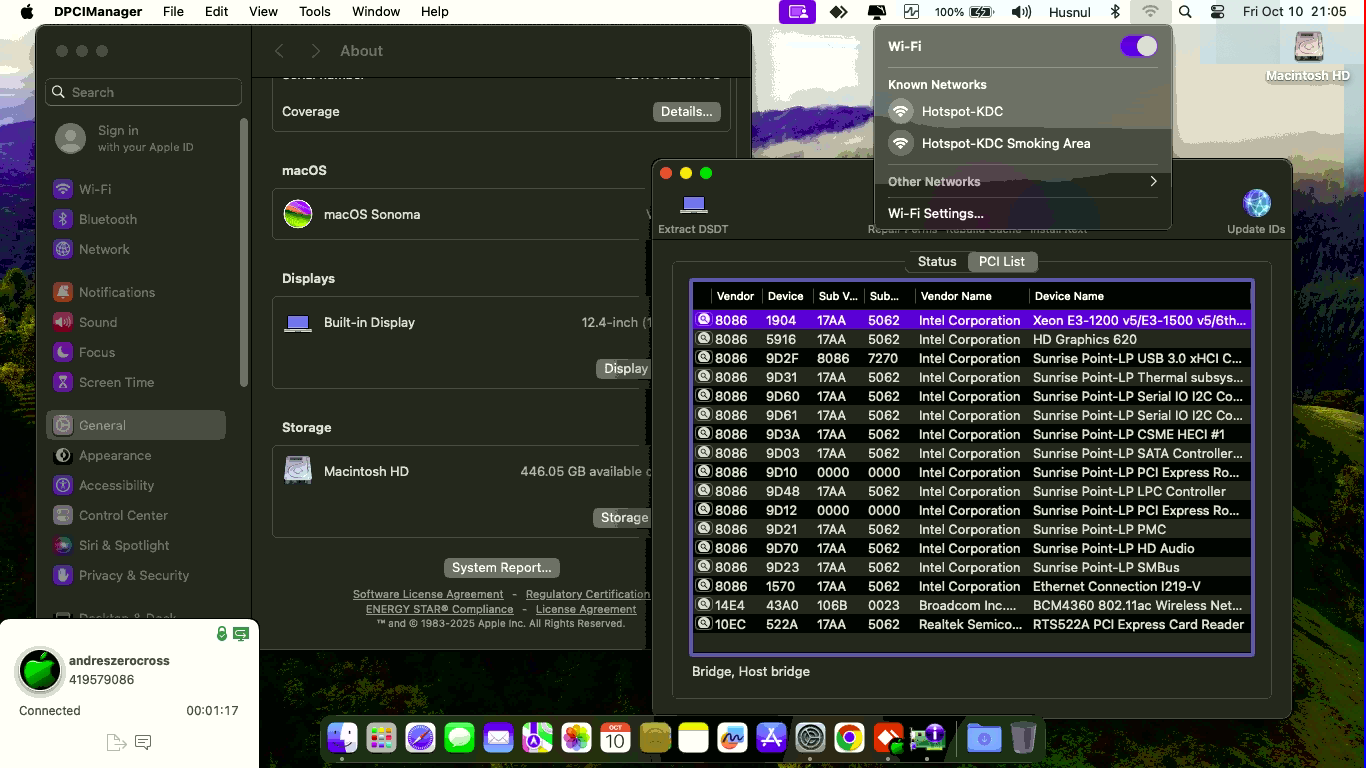Select the BCM4360 802.11ac Wireless row
The height and width of the screenshot is (768, 1366).
(971, 605)
